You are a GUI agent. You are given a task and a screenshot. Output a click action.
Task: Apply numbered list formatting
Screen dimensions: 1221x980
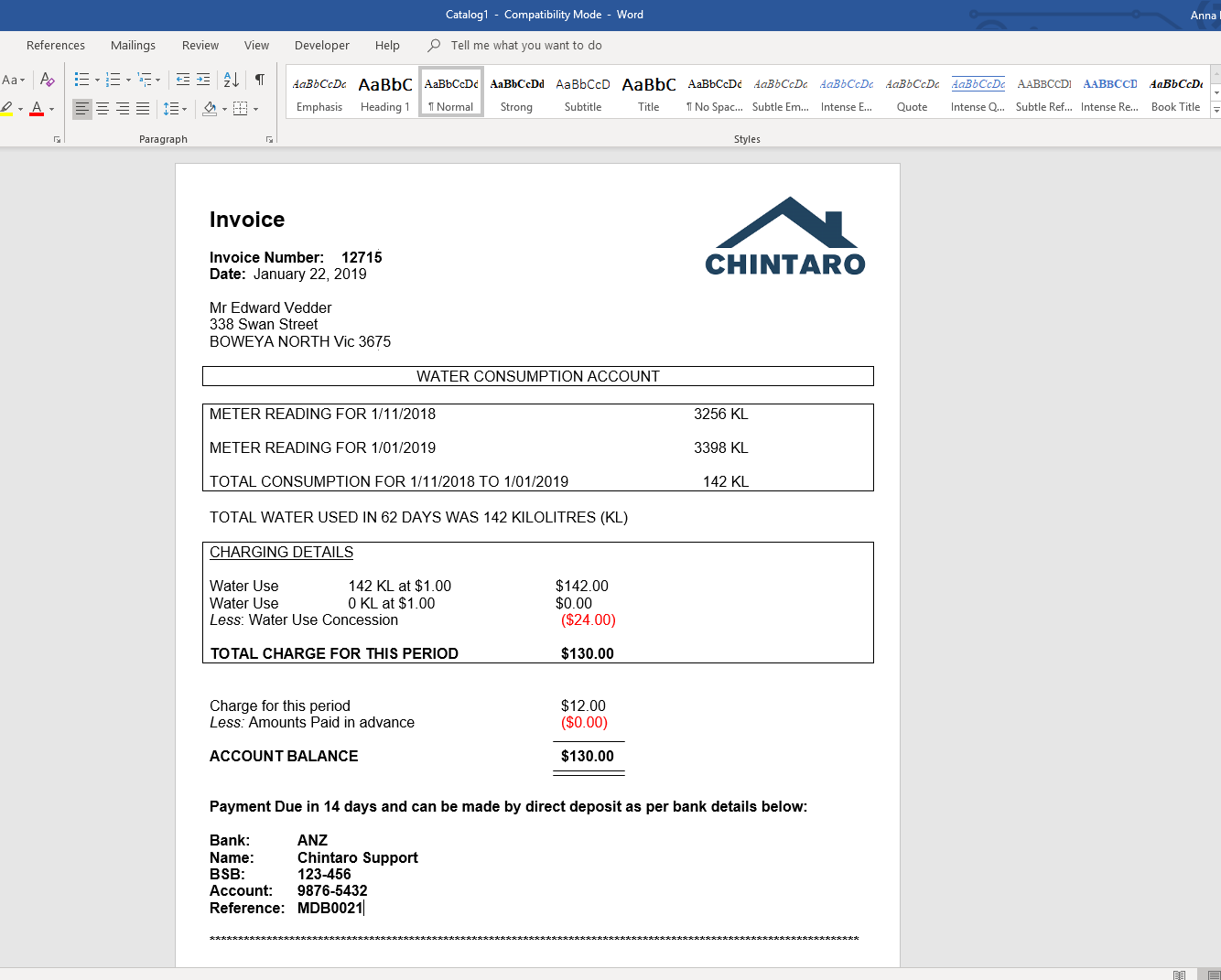113,80
